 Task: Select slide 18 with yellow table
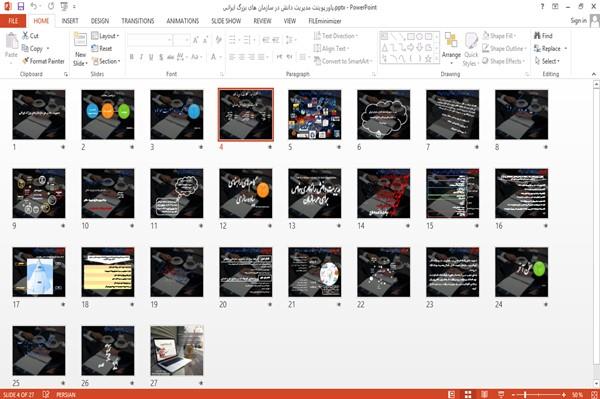pos(108,272)
